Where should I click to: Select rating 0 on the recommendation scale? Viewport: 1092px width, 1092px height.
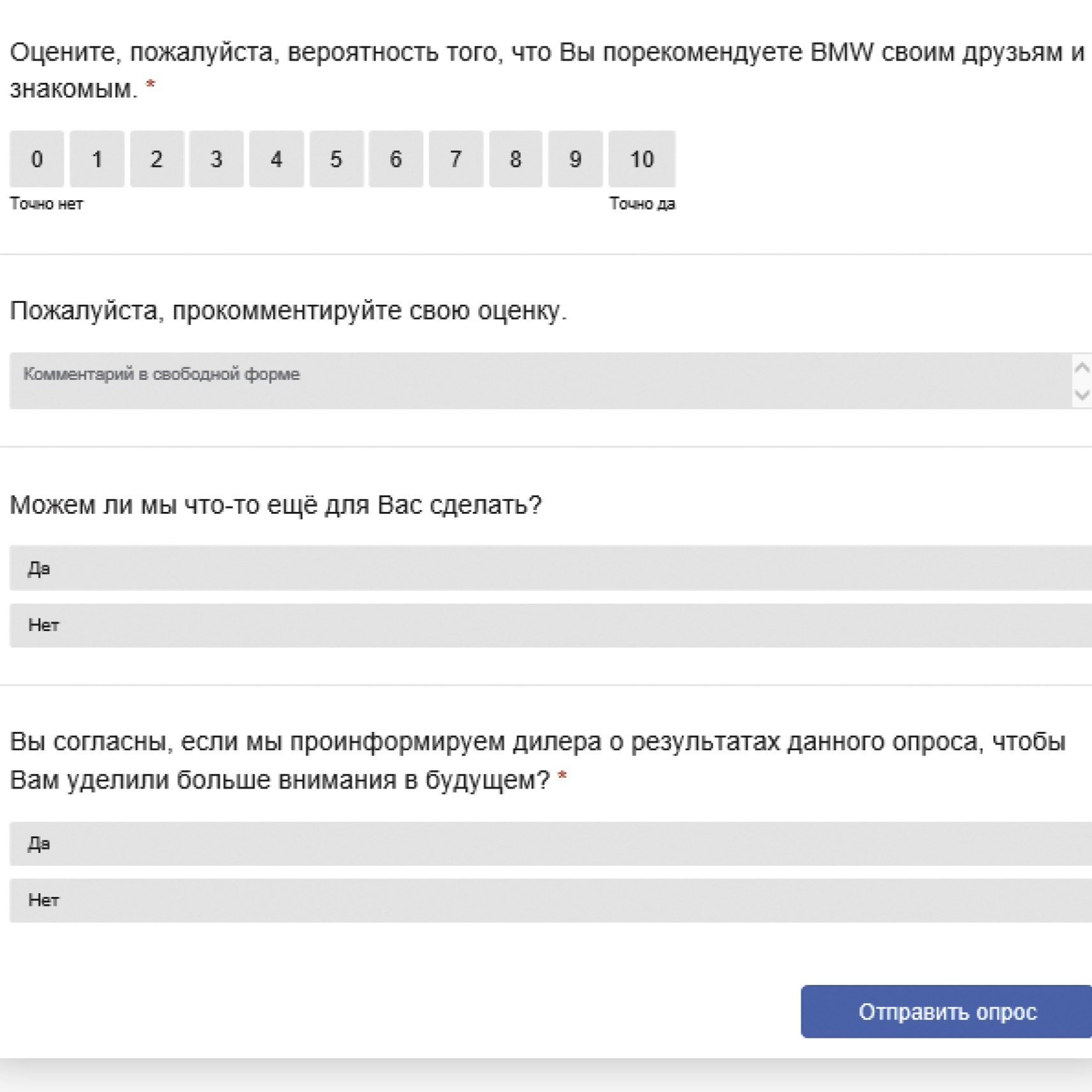click(37, 159)
